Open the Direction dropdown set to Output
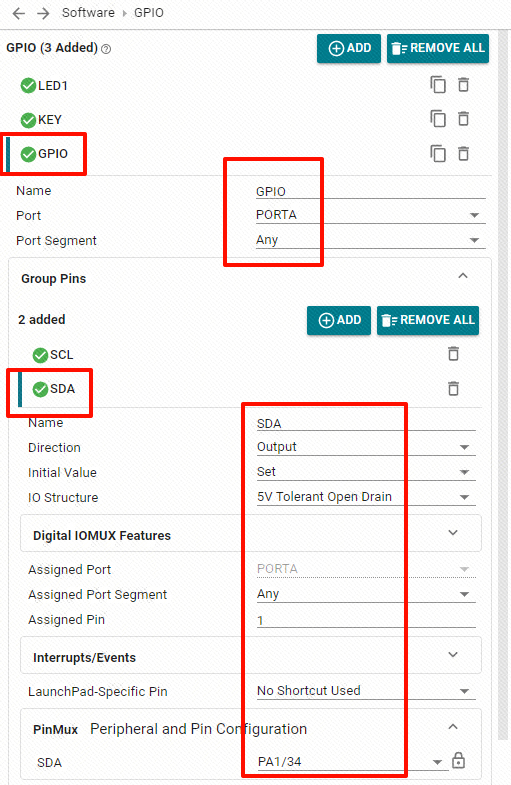The image size is (511, 785). point(366,447)
